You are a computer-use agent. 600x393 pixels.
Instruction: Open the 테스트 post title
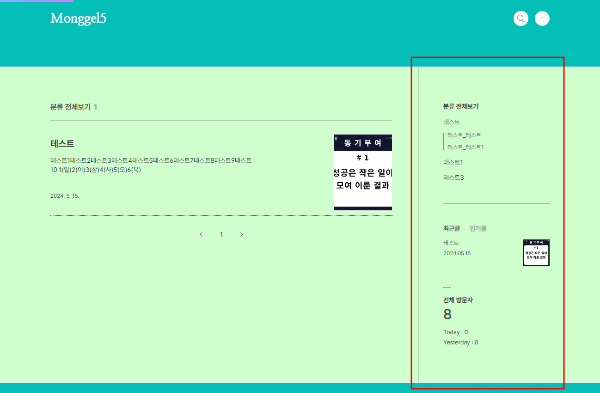(x=62, y=144)
